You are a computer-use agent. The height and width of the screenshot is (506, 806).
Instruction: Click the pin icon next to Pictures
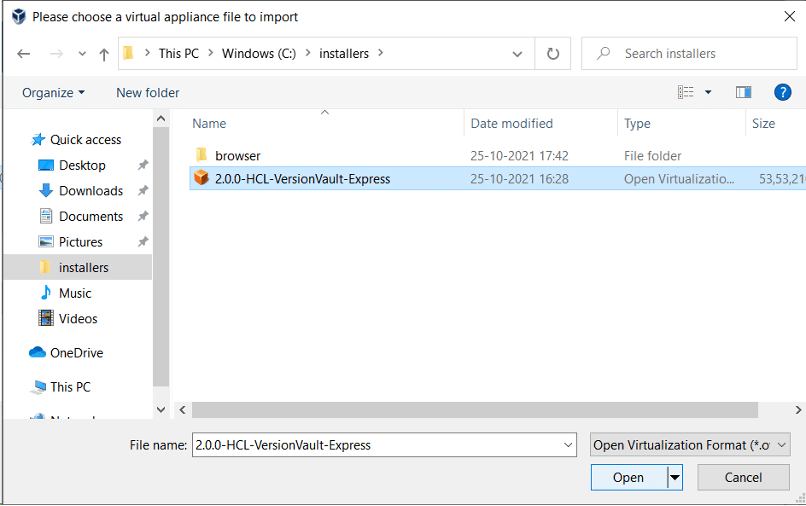pos(143,242)
